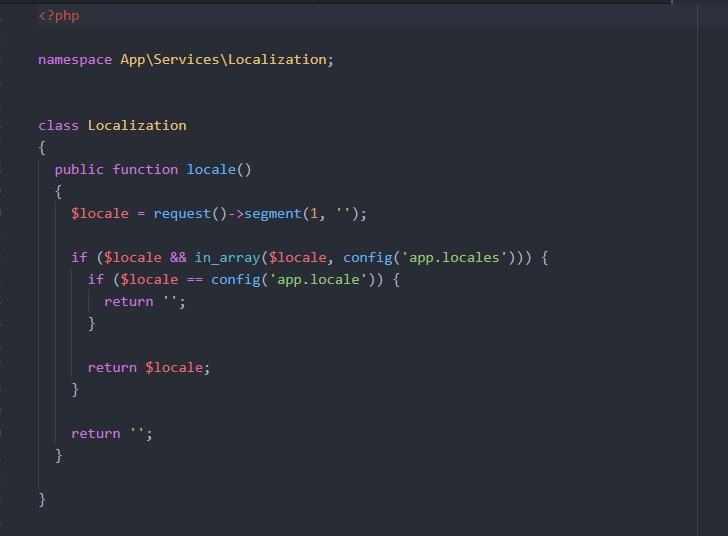728x536 pixels.
Task: Click the 'namespace' keyword
Action: 75,59
